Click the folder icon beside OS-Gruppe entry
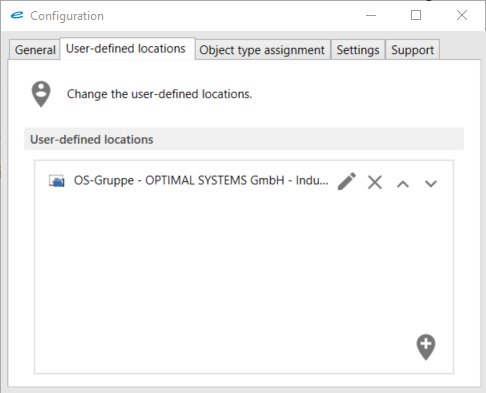 click(x=56, y=181)
